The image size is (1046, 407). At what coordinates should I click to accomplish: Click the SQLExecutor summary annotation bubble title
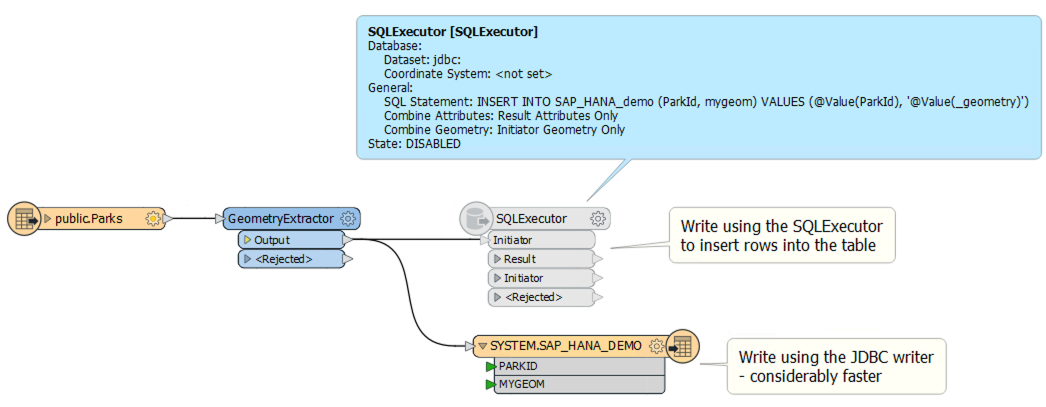coord(453,31)
